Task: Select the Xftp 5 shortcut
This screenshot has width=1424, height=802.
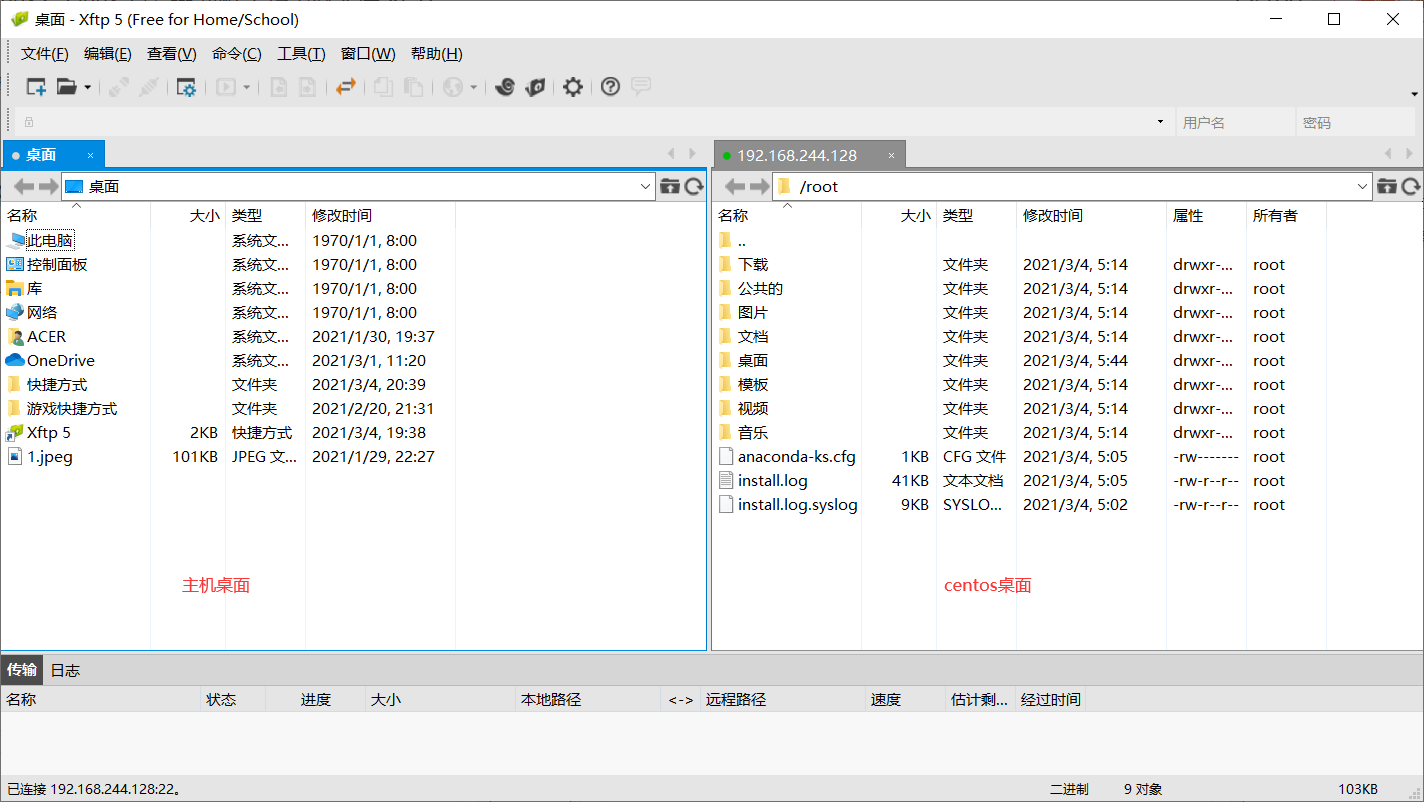Action: (49, 432)
